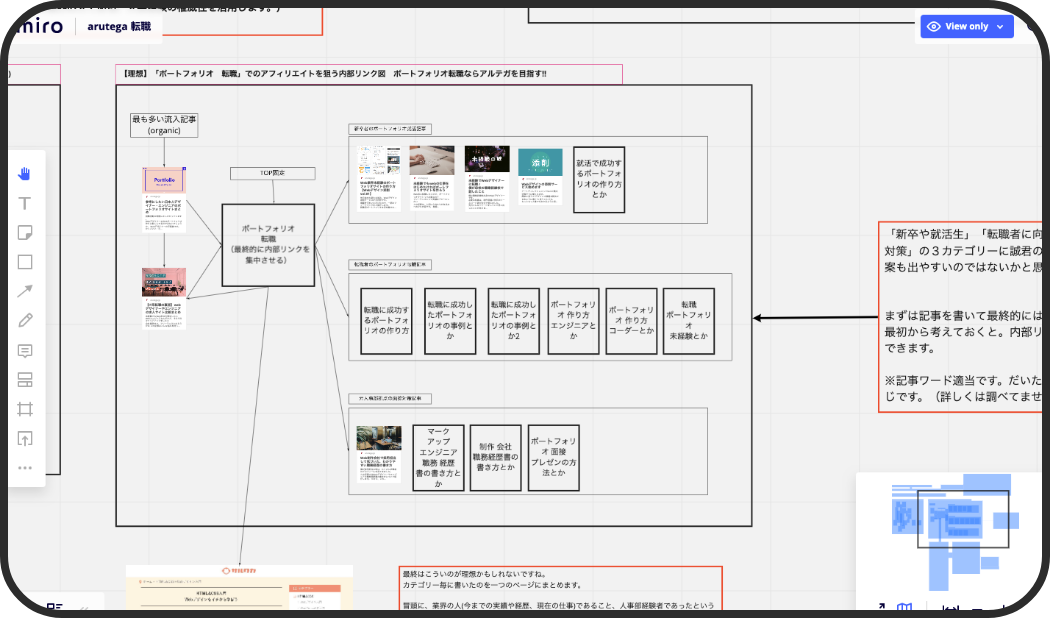Select the ポートフォリオ作り方コーダーとか card

[631, 321]
